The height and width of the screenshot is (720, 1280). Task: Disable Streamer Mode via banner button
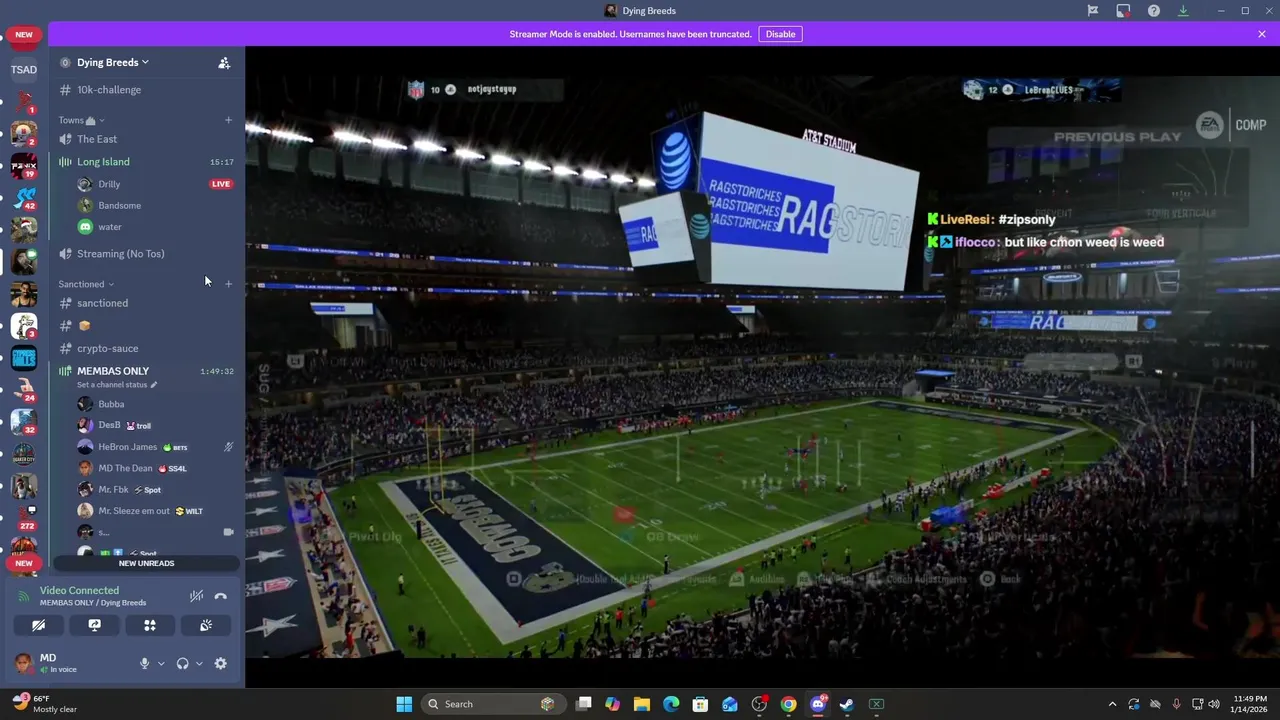(780, 34)
